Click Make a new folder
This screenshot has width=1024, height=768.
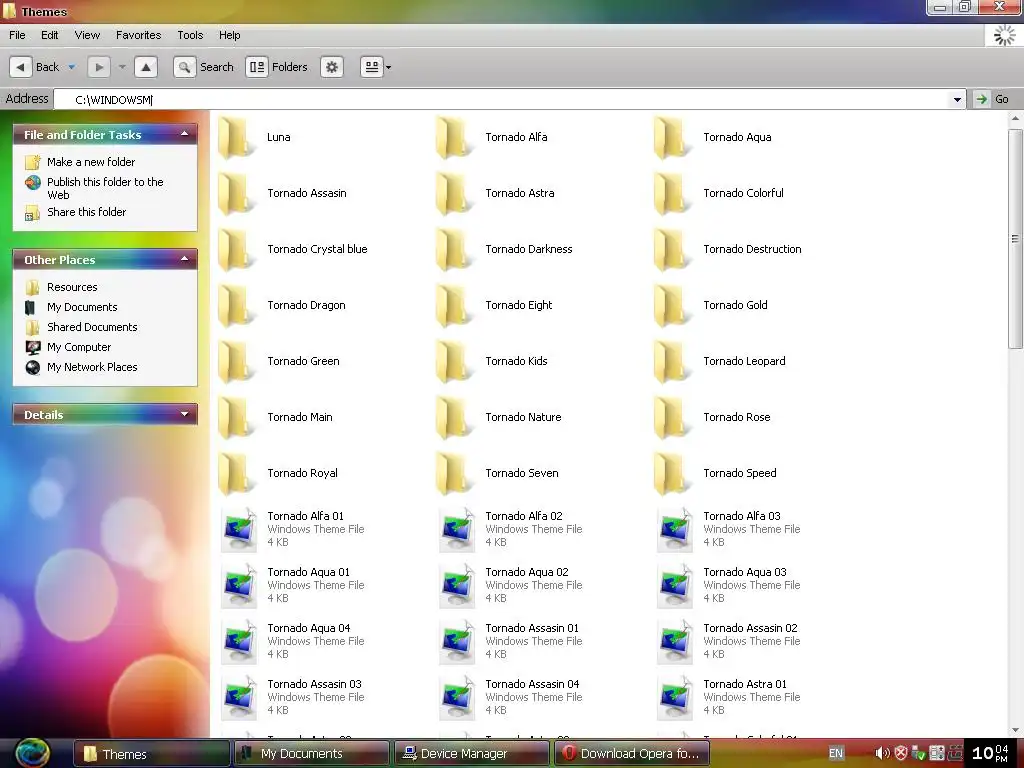91,162
